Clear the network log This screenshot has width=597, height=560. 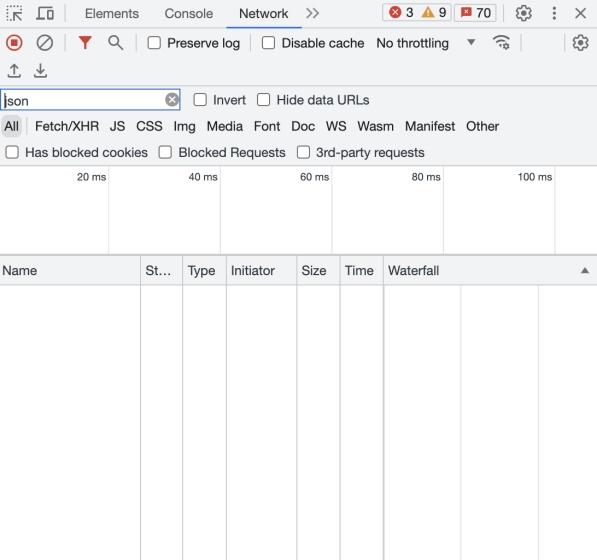pyautogui.click(x=45, y=43)
